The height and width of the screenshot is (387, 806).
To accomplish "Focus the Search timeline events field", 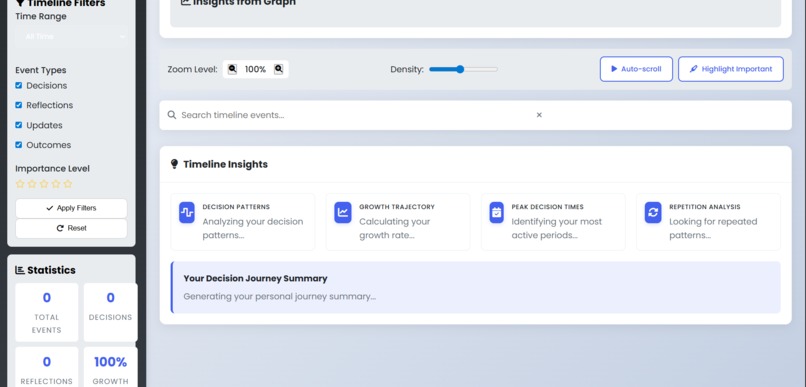I will pyautogui.click(x=355, y=115).
